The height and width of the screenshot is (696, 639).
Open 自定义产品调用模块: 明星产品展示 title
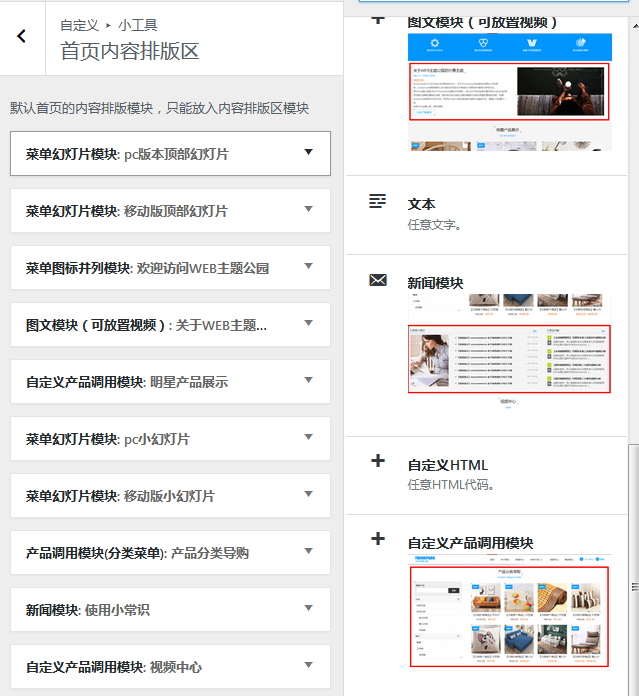pyautogui.click(x=127, y=382)
